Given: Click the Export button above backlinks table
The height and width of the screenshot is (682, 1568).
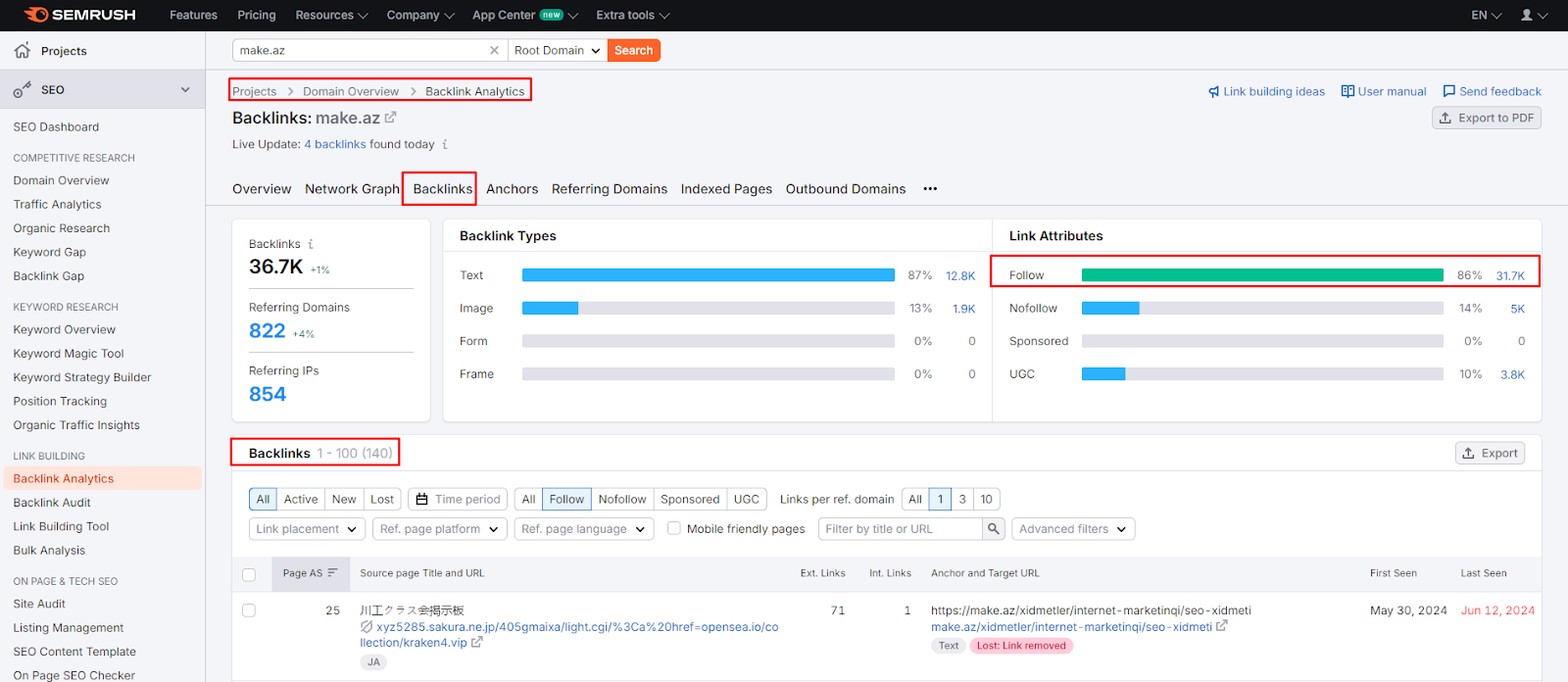Looking at the screenshot, I should point(1490,453).
